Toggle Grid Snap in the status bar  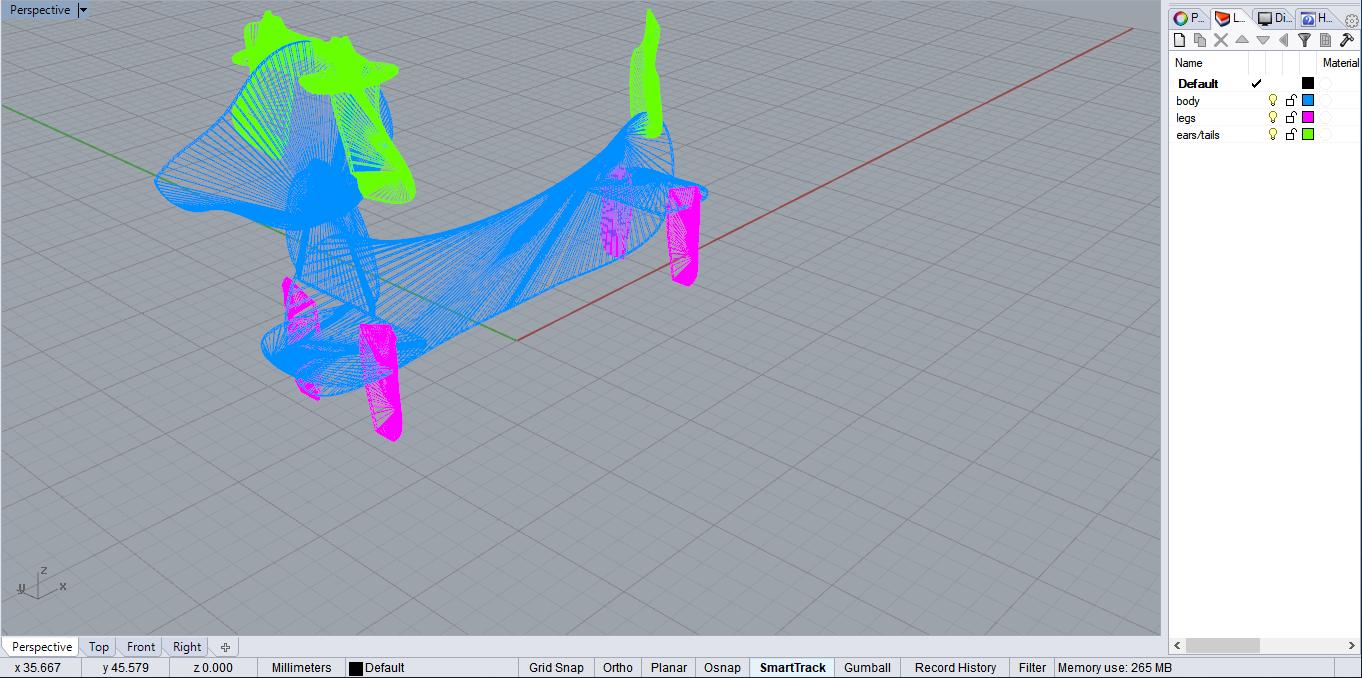tap(556, 668)
